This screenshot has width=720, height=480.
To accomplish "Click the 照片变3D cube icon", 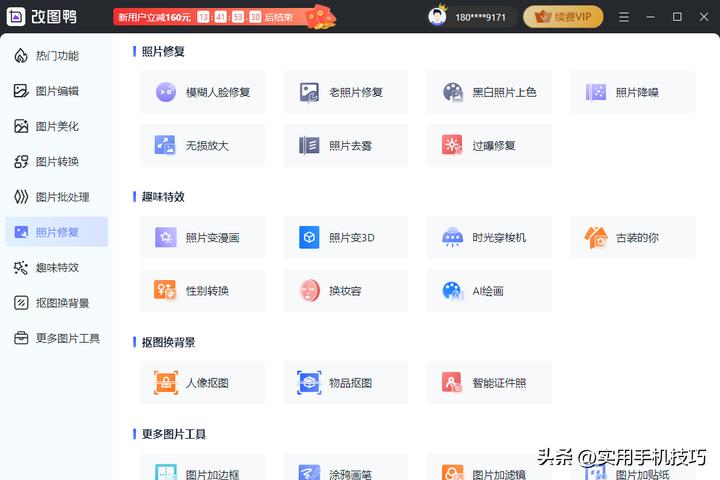I will pos(309,237).
